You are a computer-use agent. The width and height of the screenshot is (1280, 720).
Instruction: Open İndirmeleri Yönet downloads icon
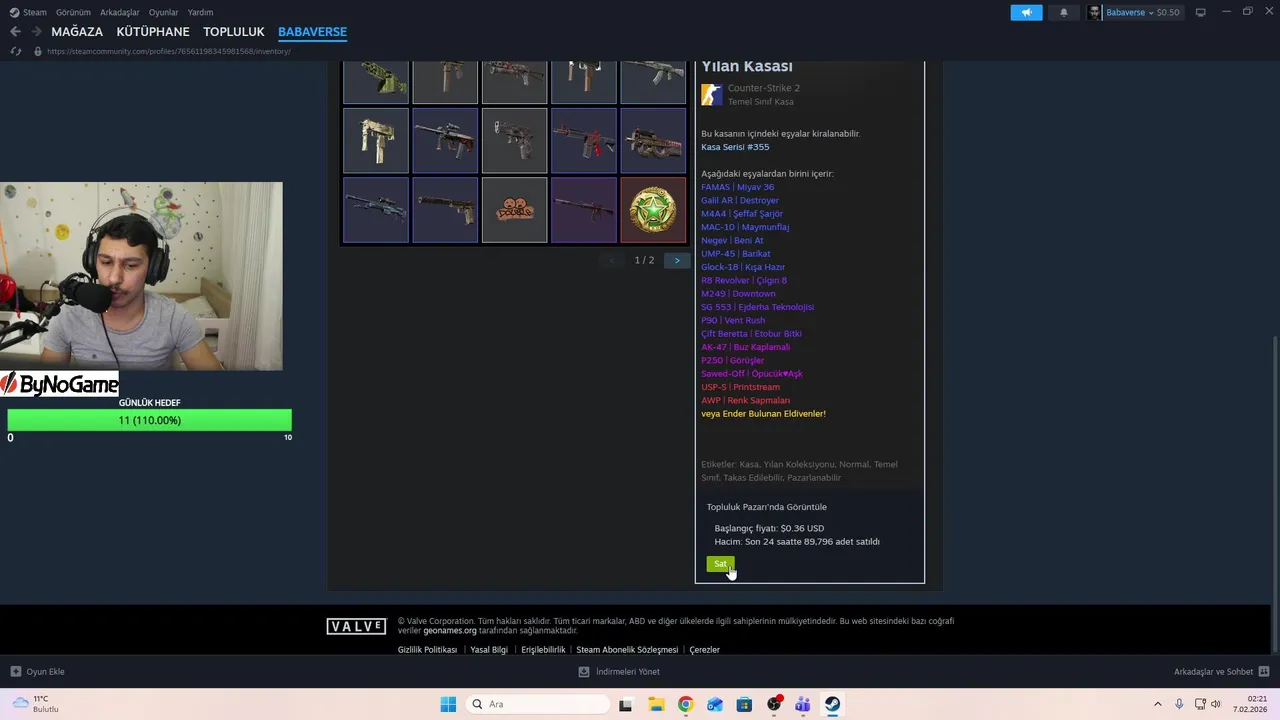pos(584,671)
